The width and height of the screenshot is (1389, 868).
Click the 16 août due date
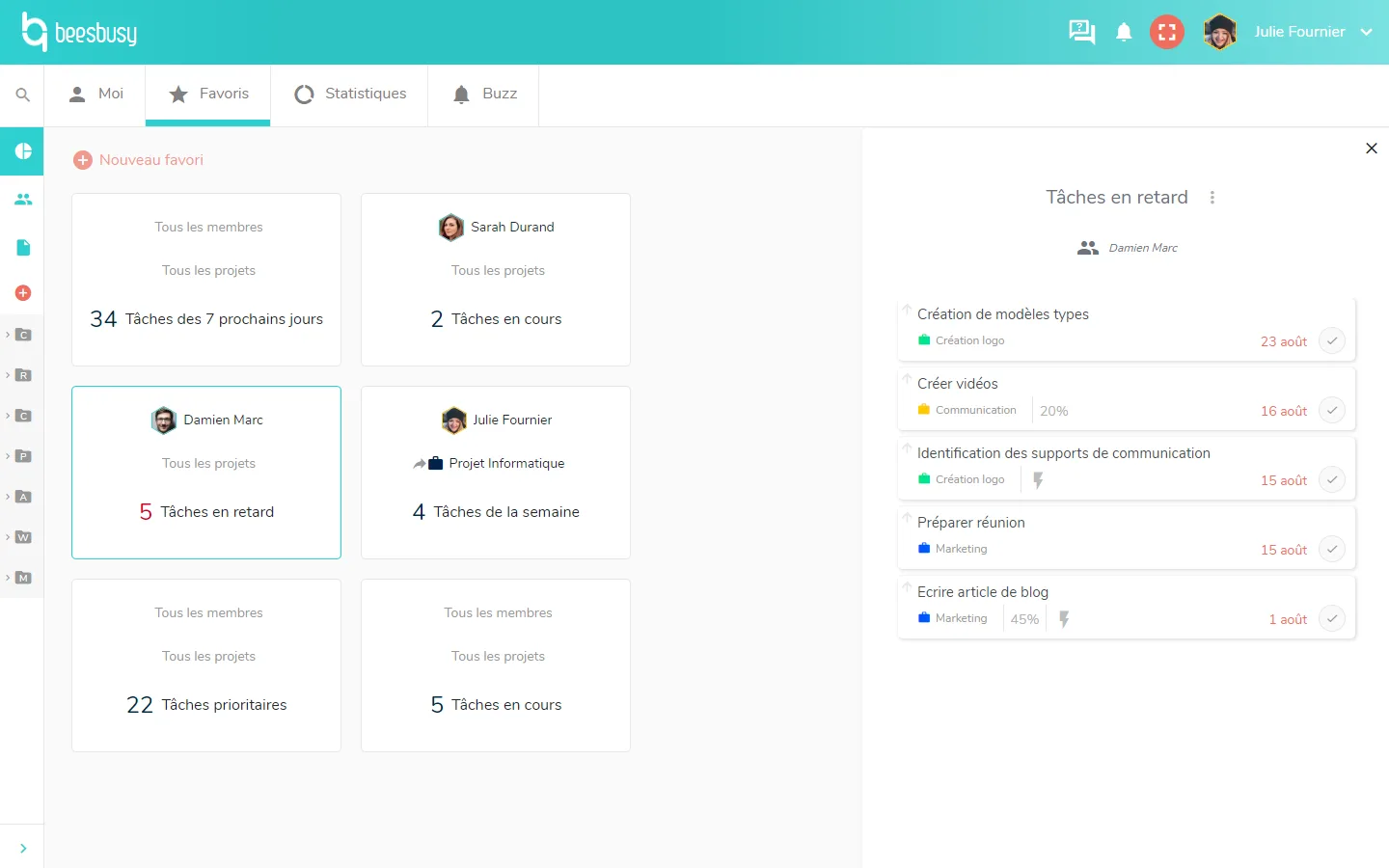[x=1284, y=411]
